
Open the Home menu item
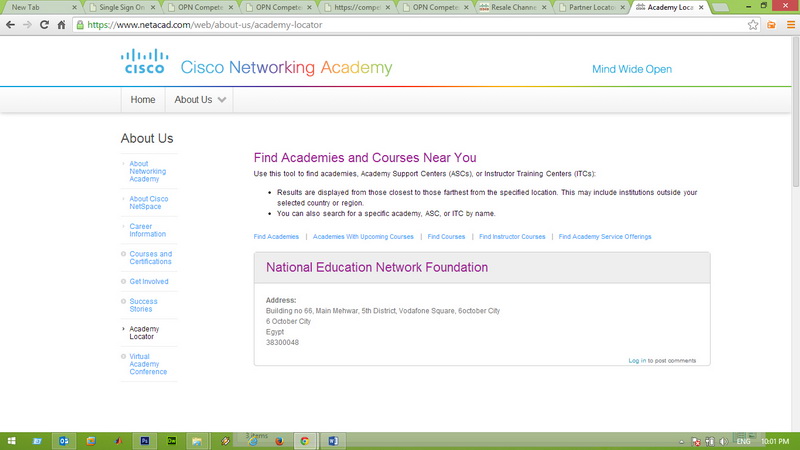click(143, 100)
